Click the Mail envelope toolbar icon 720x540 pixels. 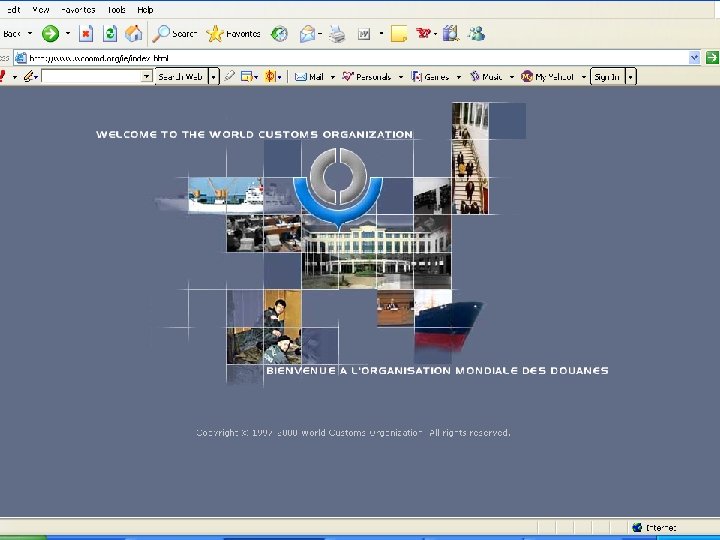pyautogui.click(x=307, y=34)
